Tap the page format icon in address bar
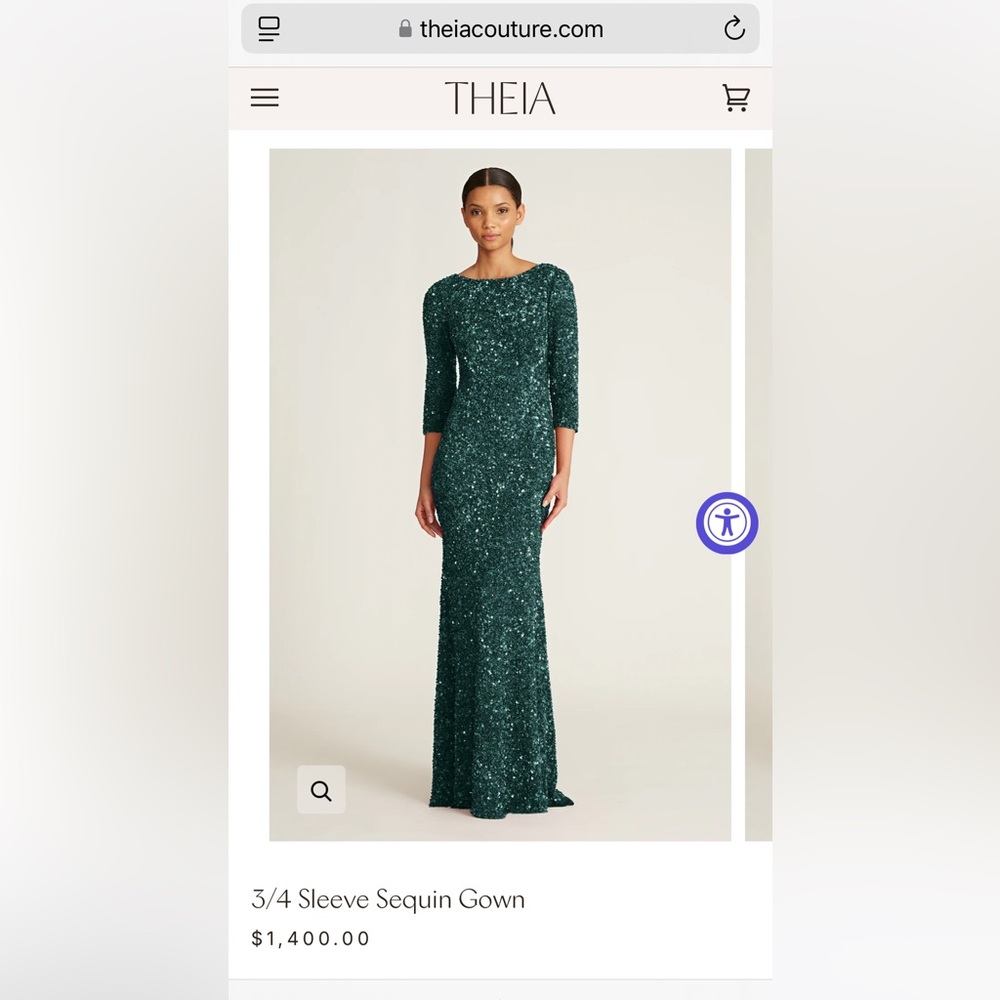Viewport: 1000px width, 1000px height. [269, 29]
